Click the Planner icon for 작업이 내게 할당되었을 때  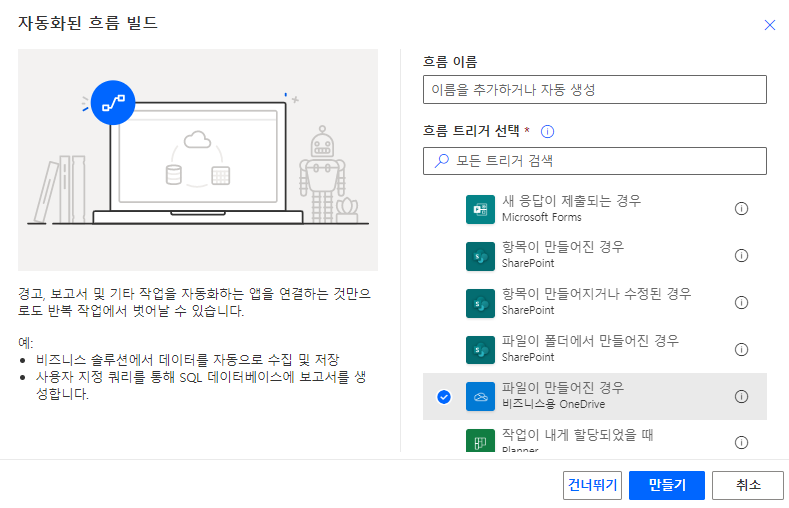480,441
